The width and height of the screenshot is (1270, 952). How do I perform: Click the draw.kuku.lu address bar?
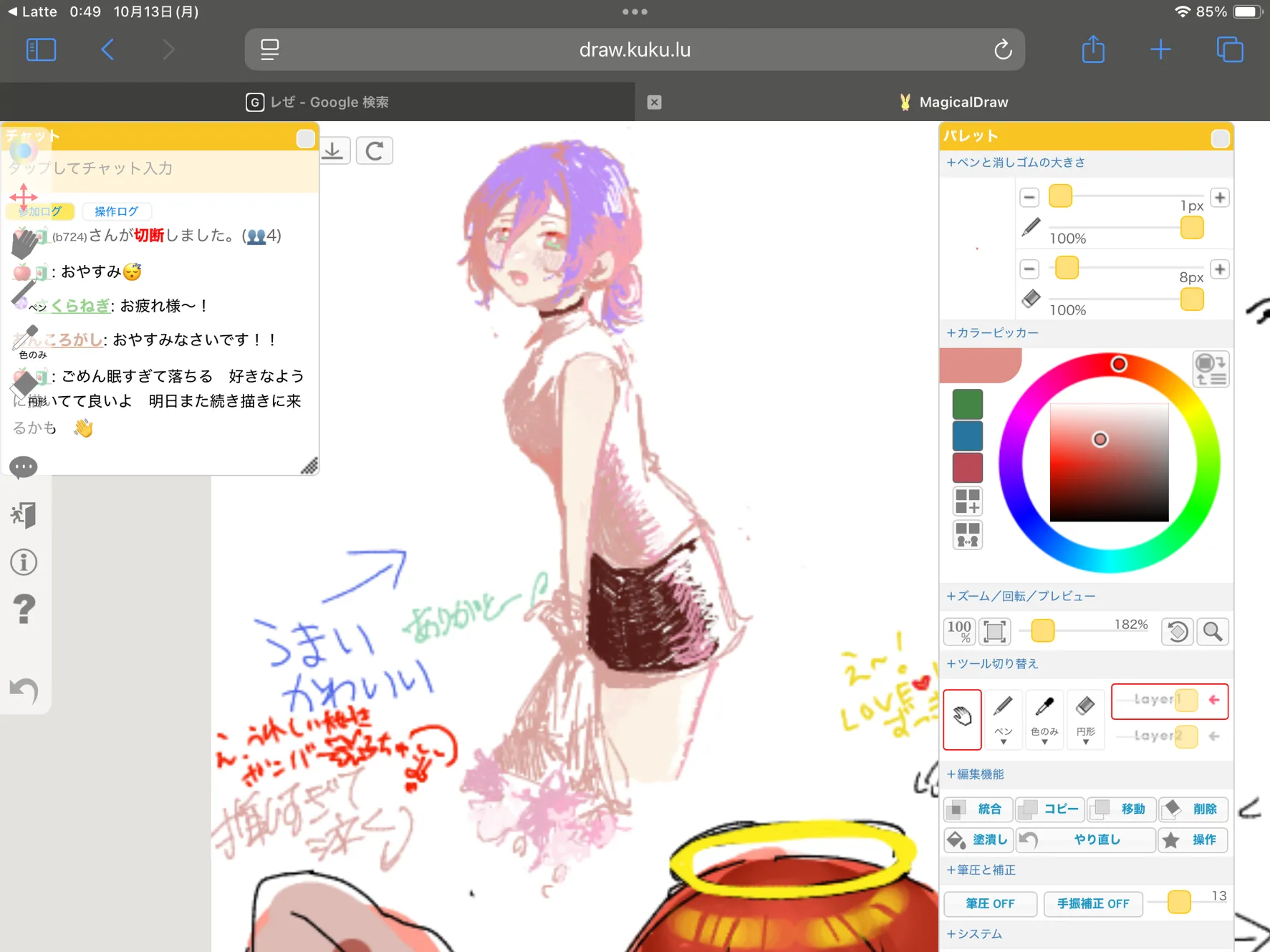click(635, 49)
